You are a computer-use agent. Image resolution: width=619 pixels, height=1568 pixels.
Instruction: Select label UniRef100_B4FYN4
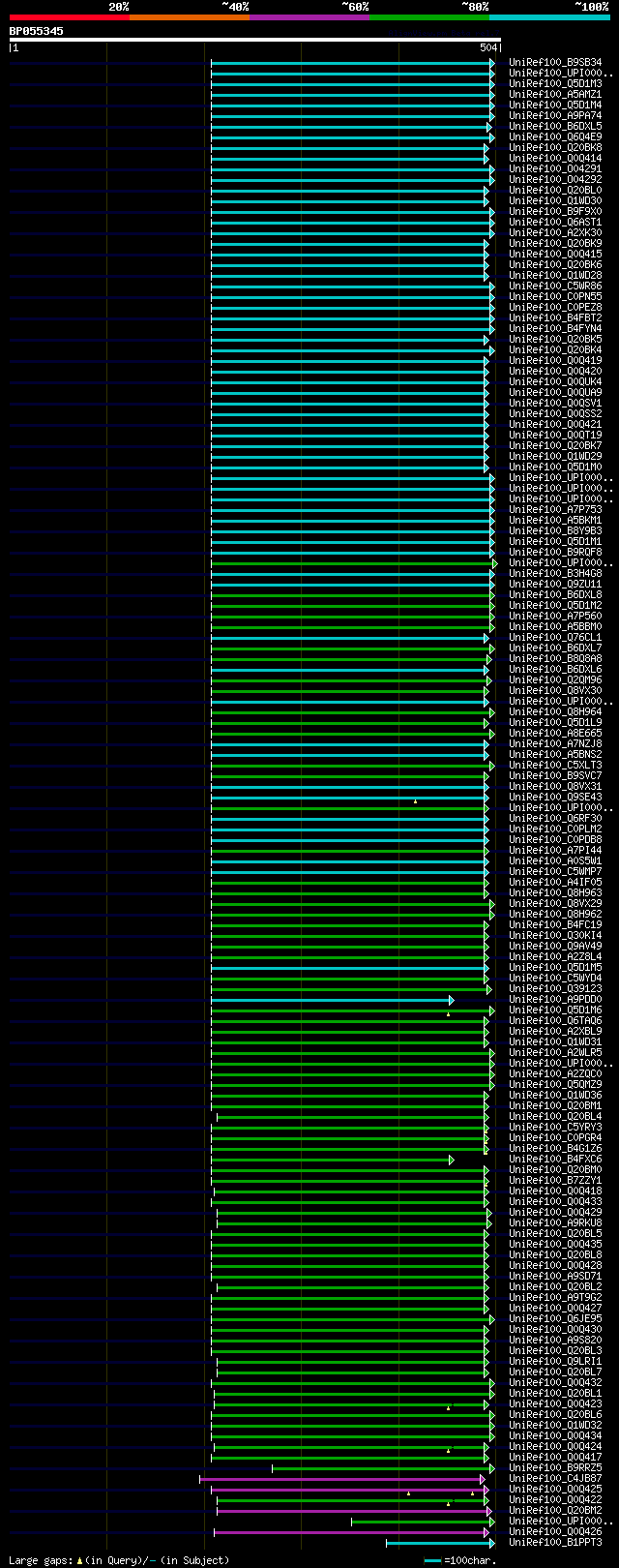[555, 329]
